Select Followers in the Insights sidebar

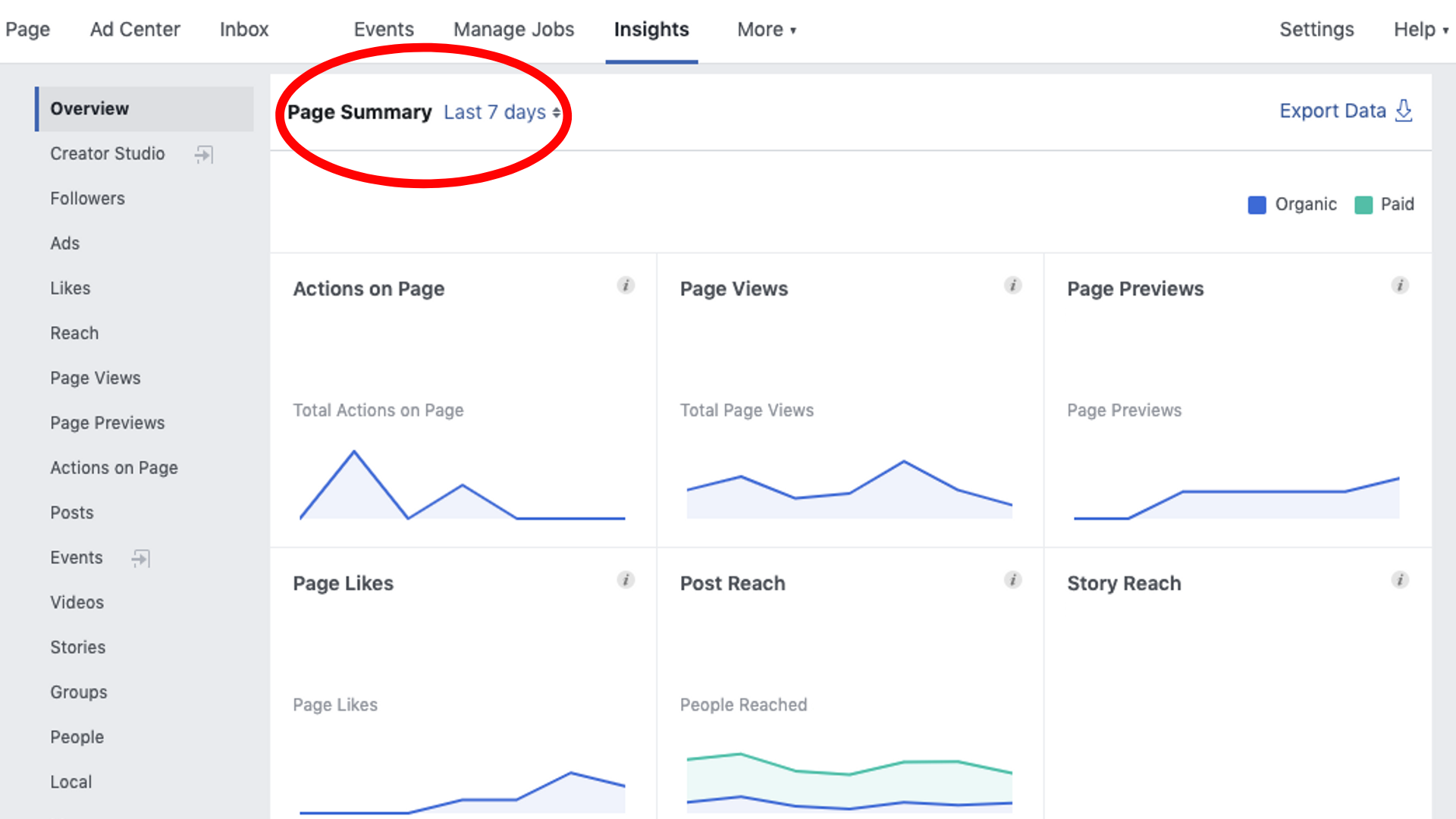[87, 199]
